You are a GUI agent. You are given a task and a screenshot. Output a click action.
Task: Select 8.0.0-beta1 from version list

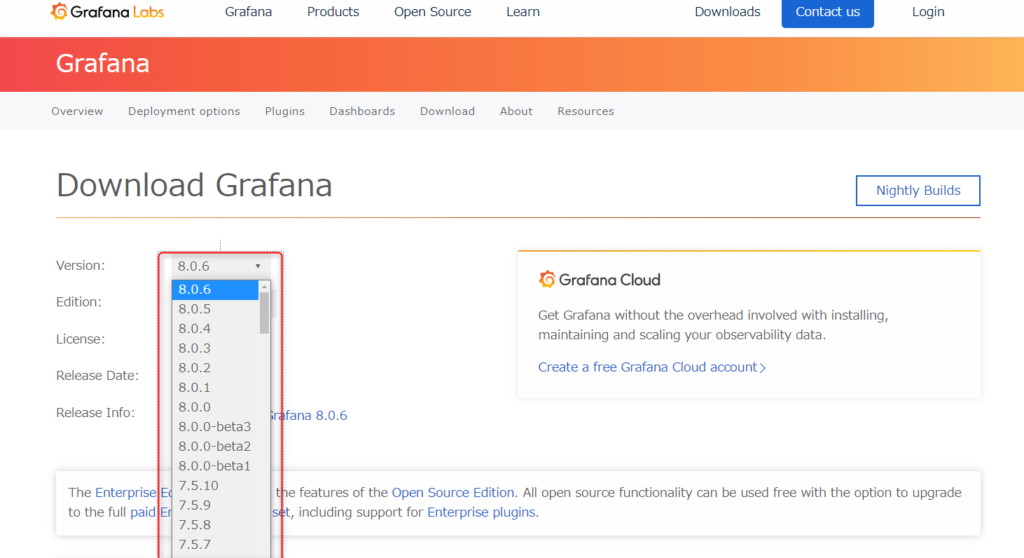pyautogui.click(x=215, y=466)
